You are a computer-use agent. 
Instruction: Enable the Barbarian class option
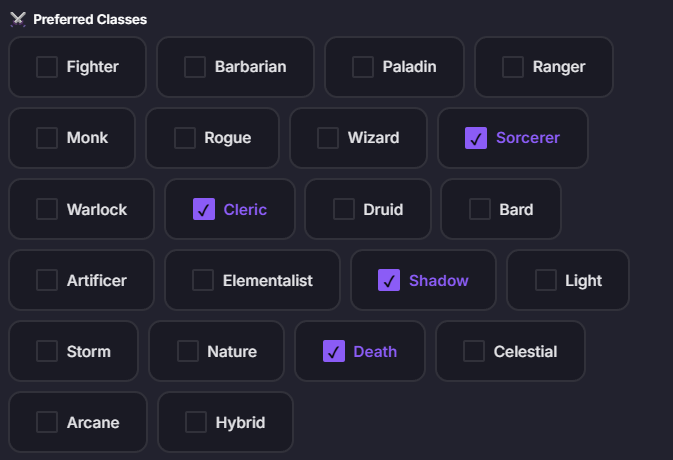[195, 67]
